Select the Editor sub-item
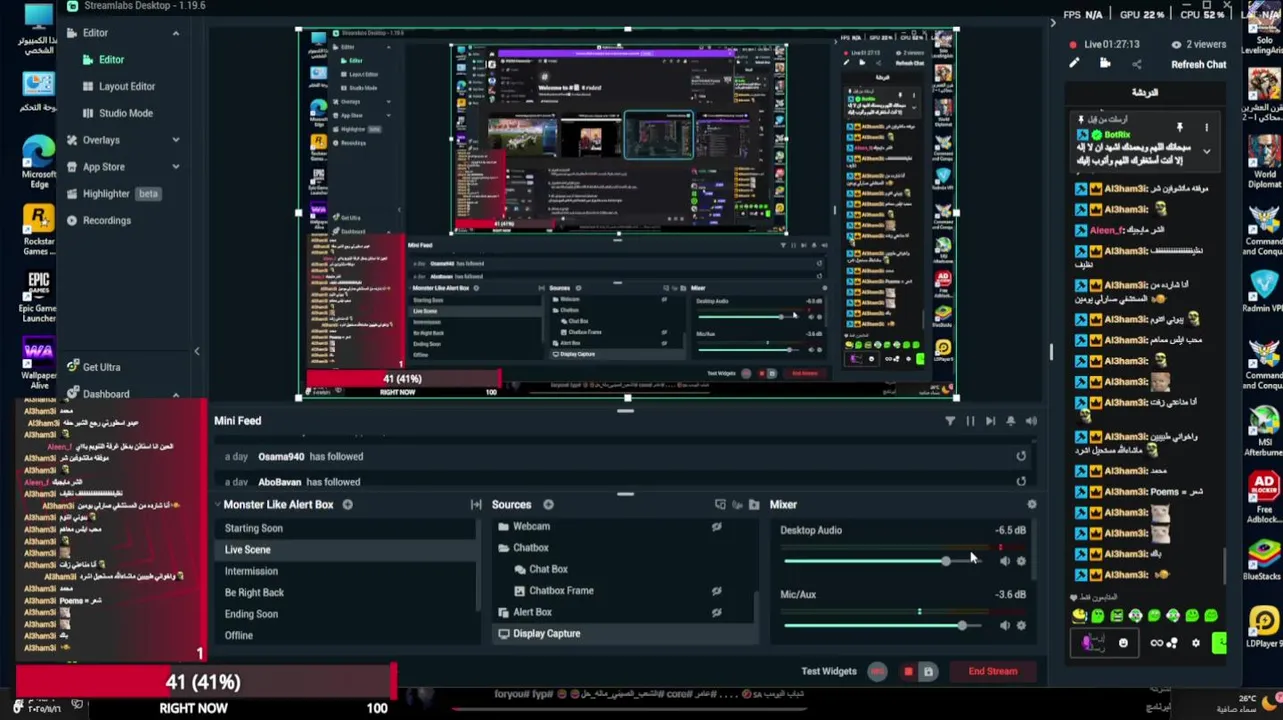 click(111, 59)
